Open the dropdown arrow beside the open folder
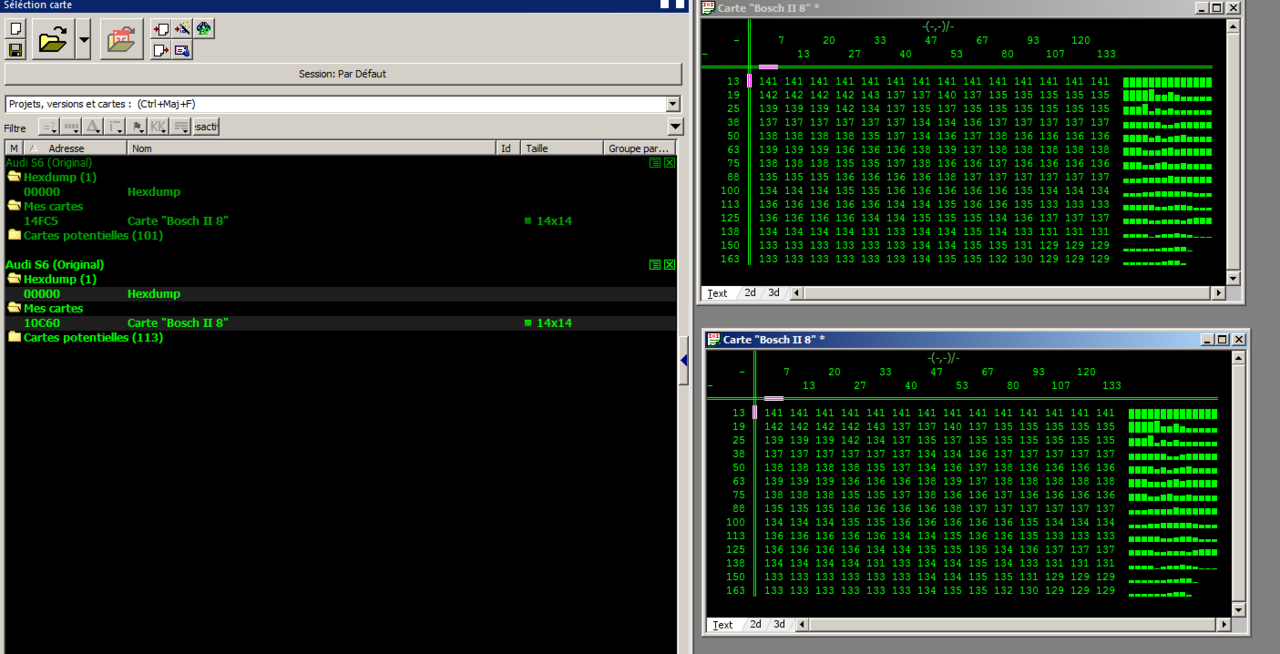This screenshot has height=654, width=1280. [x=83, y=40]
